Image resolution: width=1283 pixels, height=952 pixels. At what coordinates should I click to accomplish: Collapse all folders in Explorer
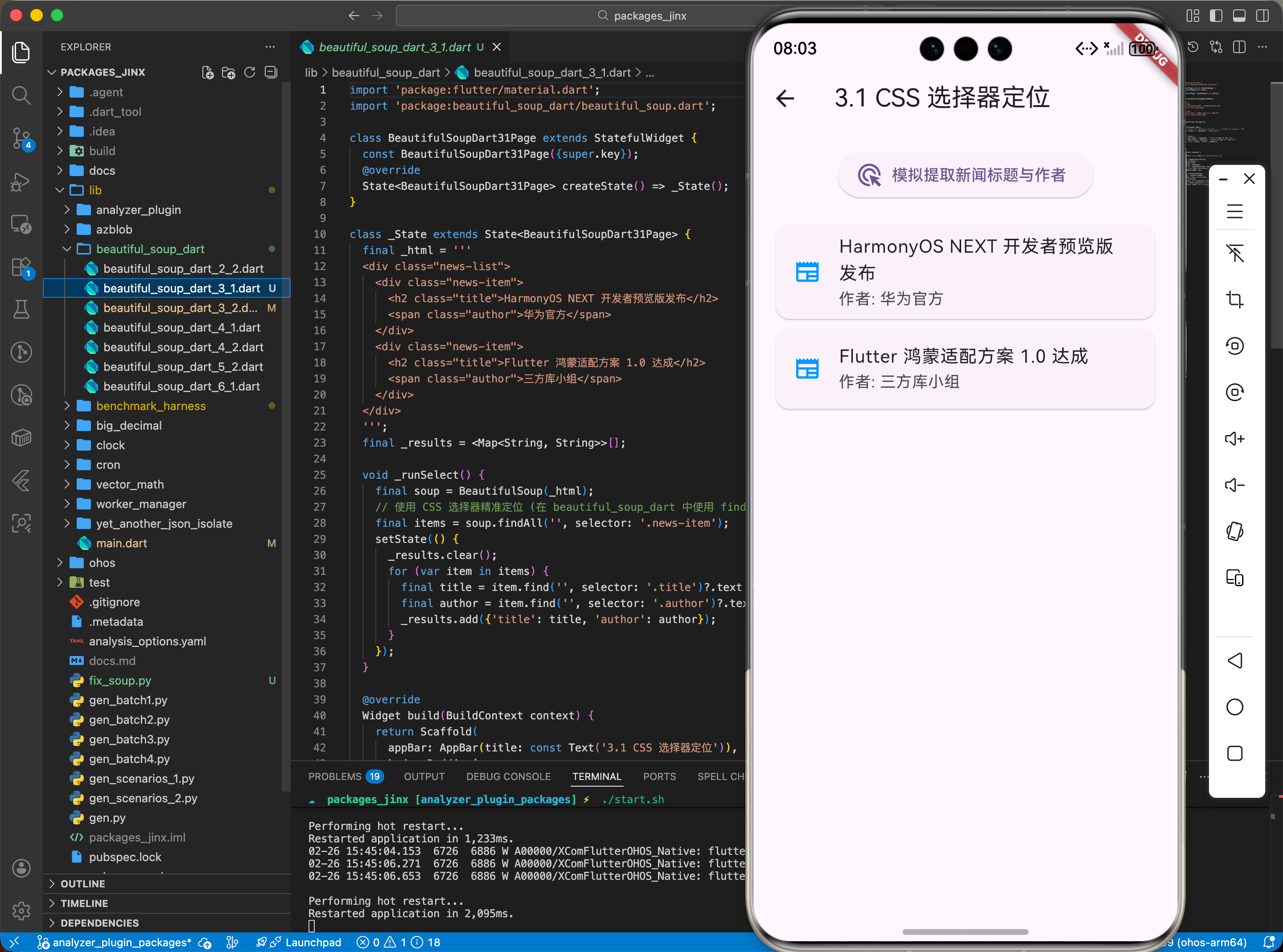pos(271,73)
